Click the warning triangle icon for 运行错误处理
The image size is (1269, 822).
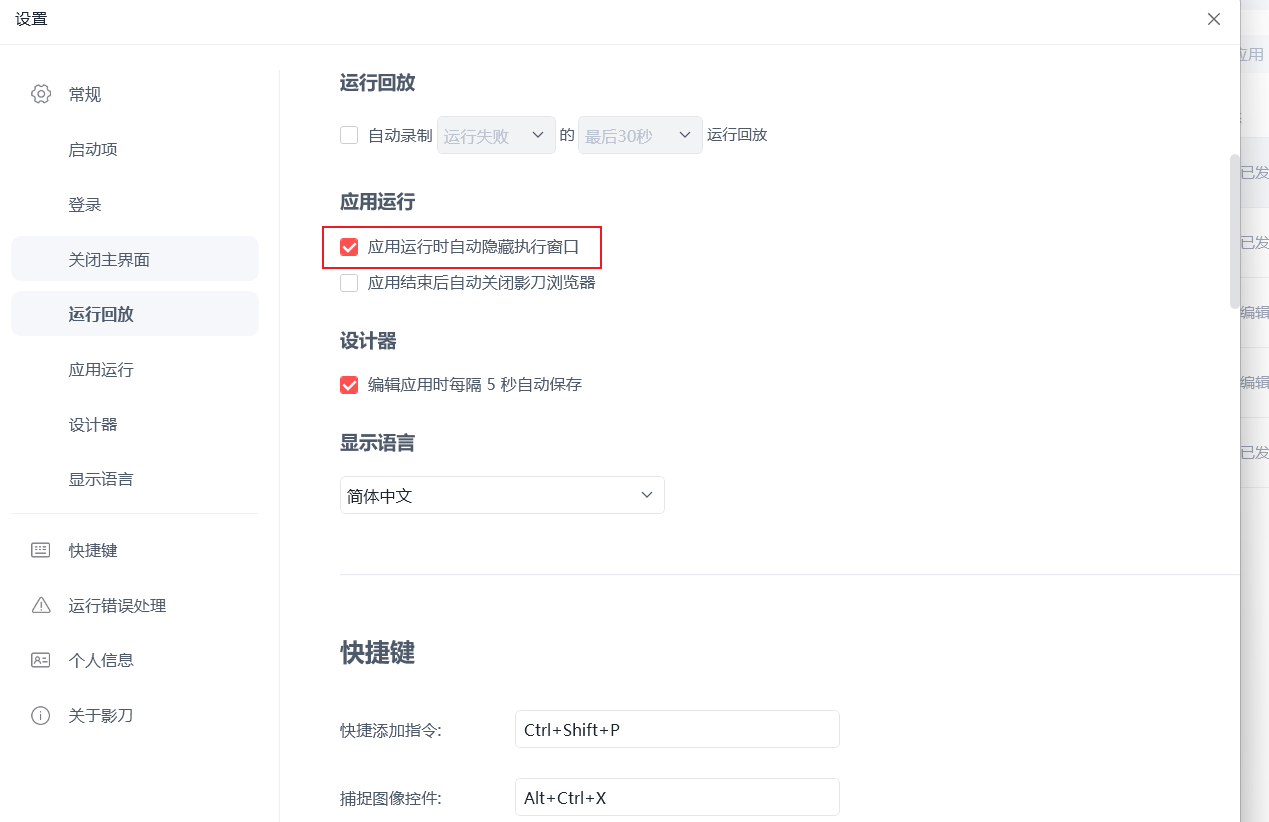[x=41, y=605]
